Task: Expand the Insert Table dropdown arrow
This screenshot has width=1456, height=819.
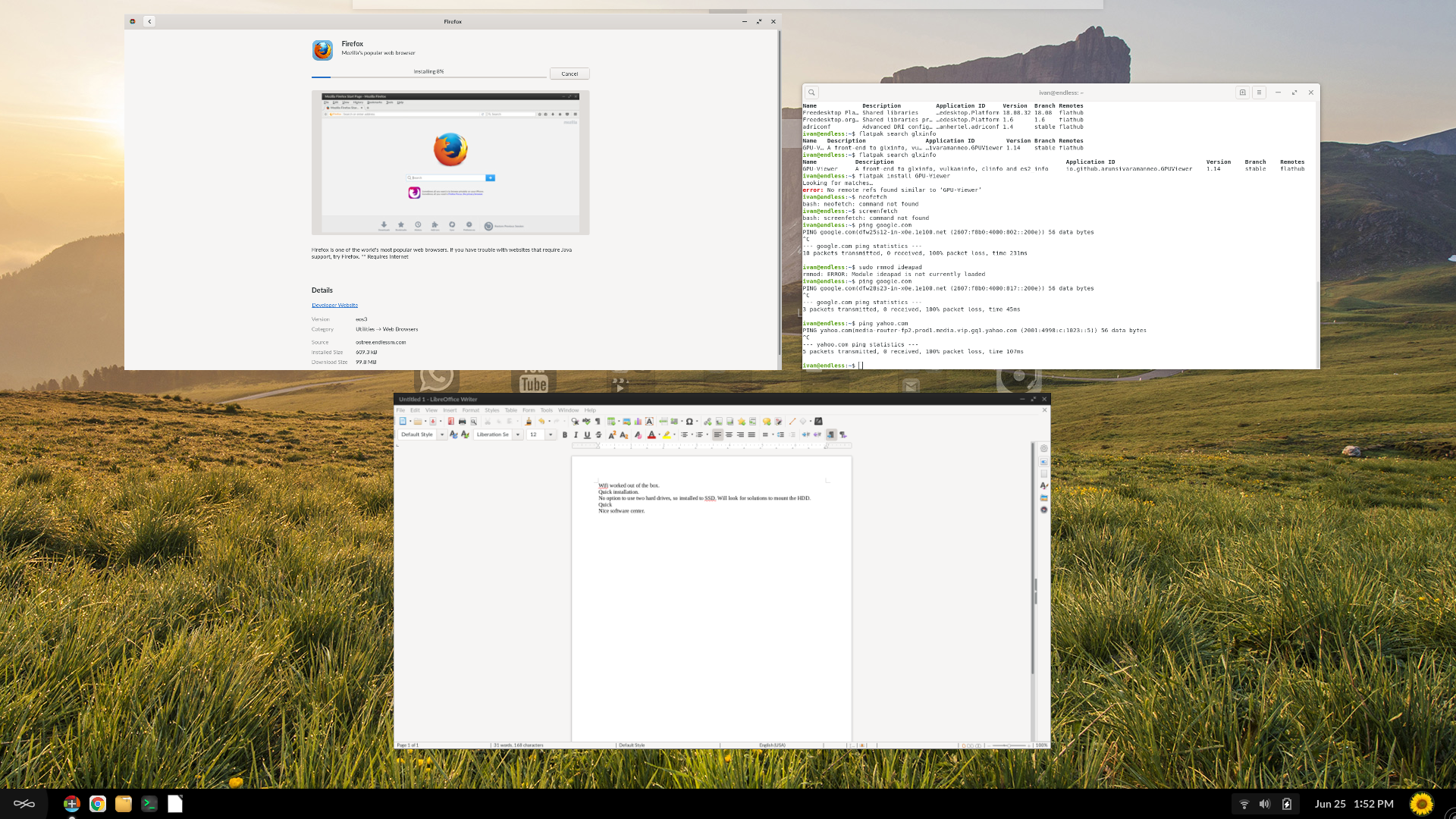Action: [619, 422]
